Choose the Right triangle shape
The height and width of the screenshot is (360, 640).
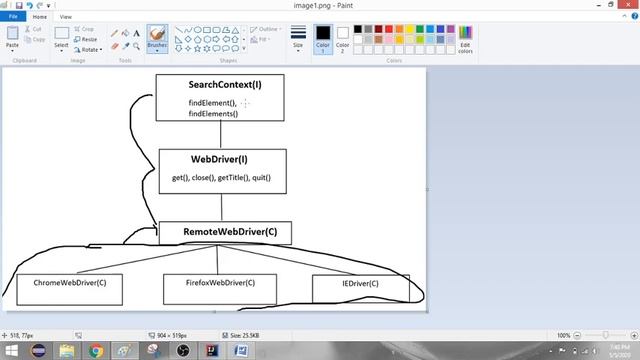coord(179,40)
